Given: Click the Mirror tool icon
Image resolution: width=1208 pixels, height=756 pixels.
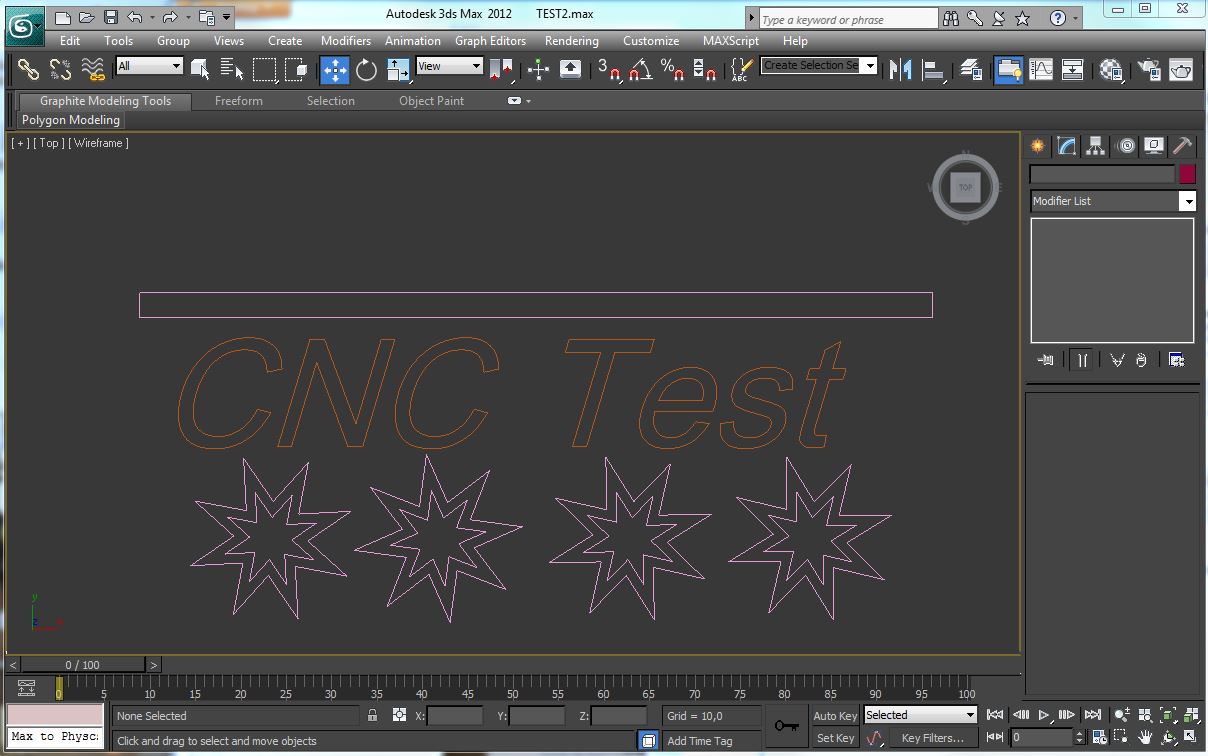Looking at the screenshot, I should (x=900, y=69).
